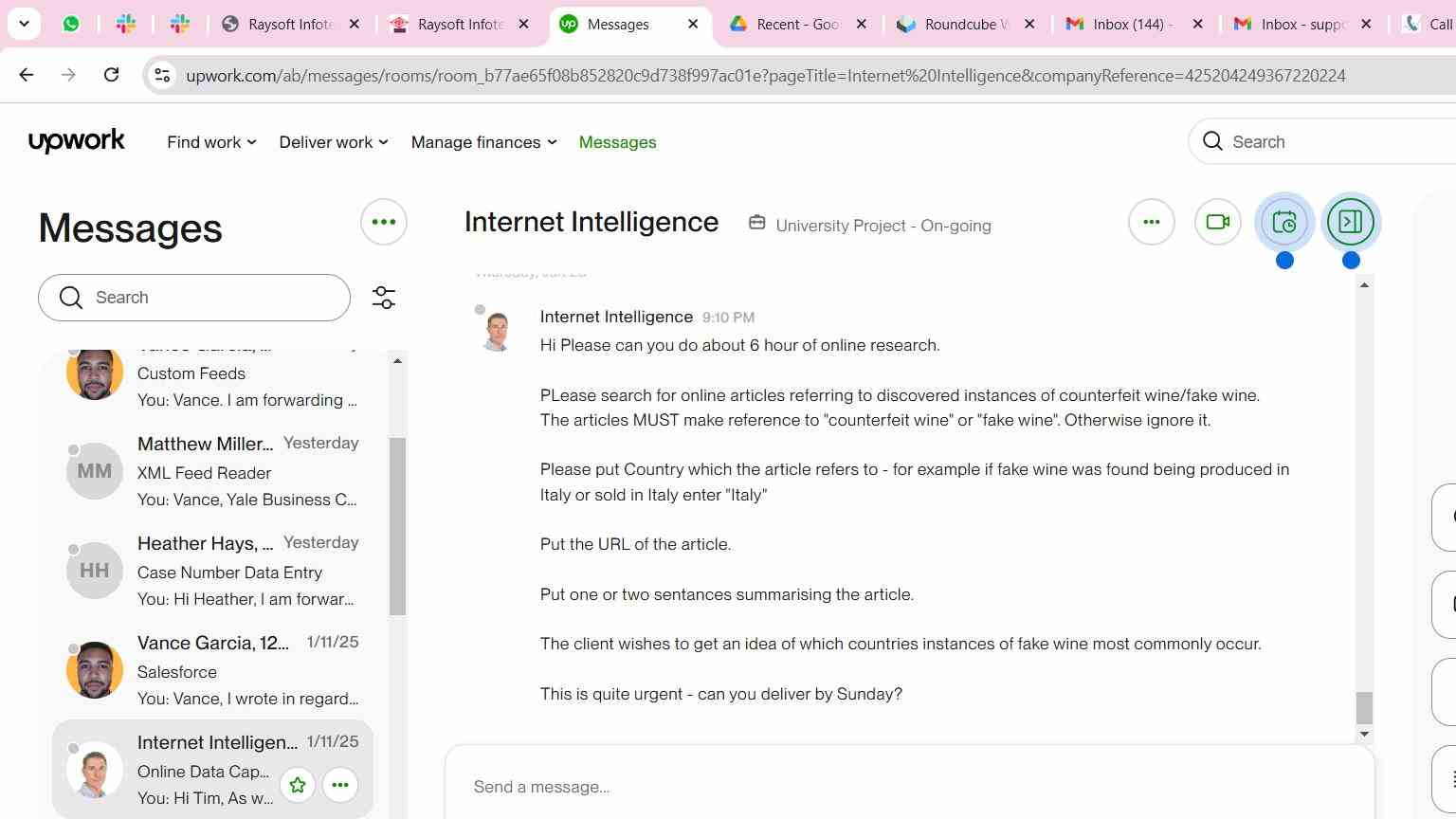Image resolution: width=1456 pixels, height=819 pixels.
Task: Click conversation list scroll-up arrow
Action: point(397,361)
